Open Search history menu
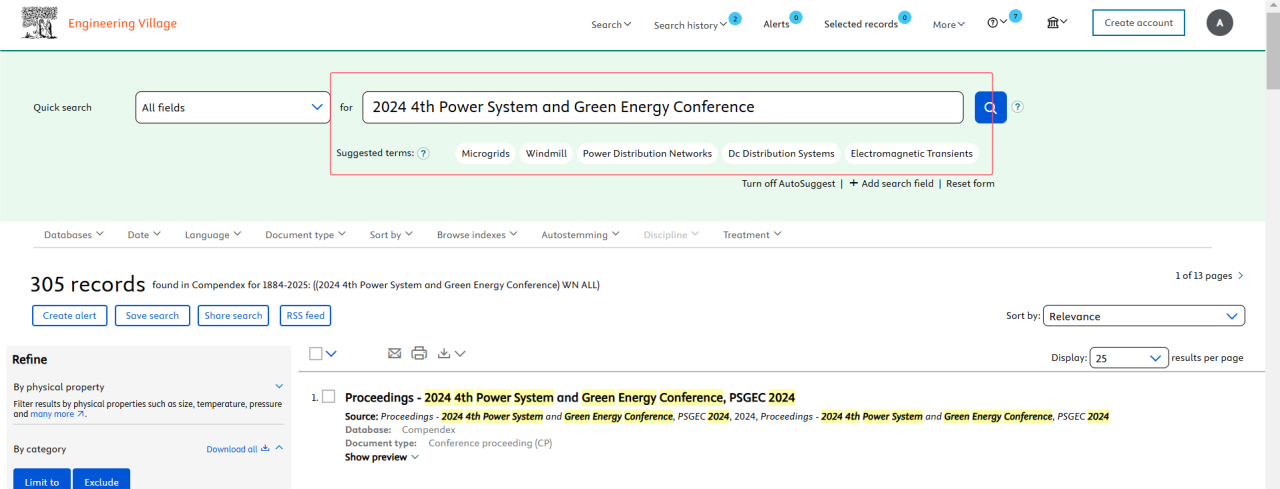Screen dimensions: 1280x489 pyautogui.click(x=691, y=25)
